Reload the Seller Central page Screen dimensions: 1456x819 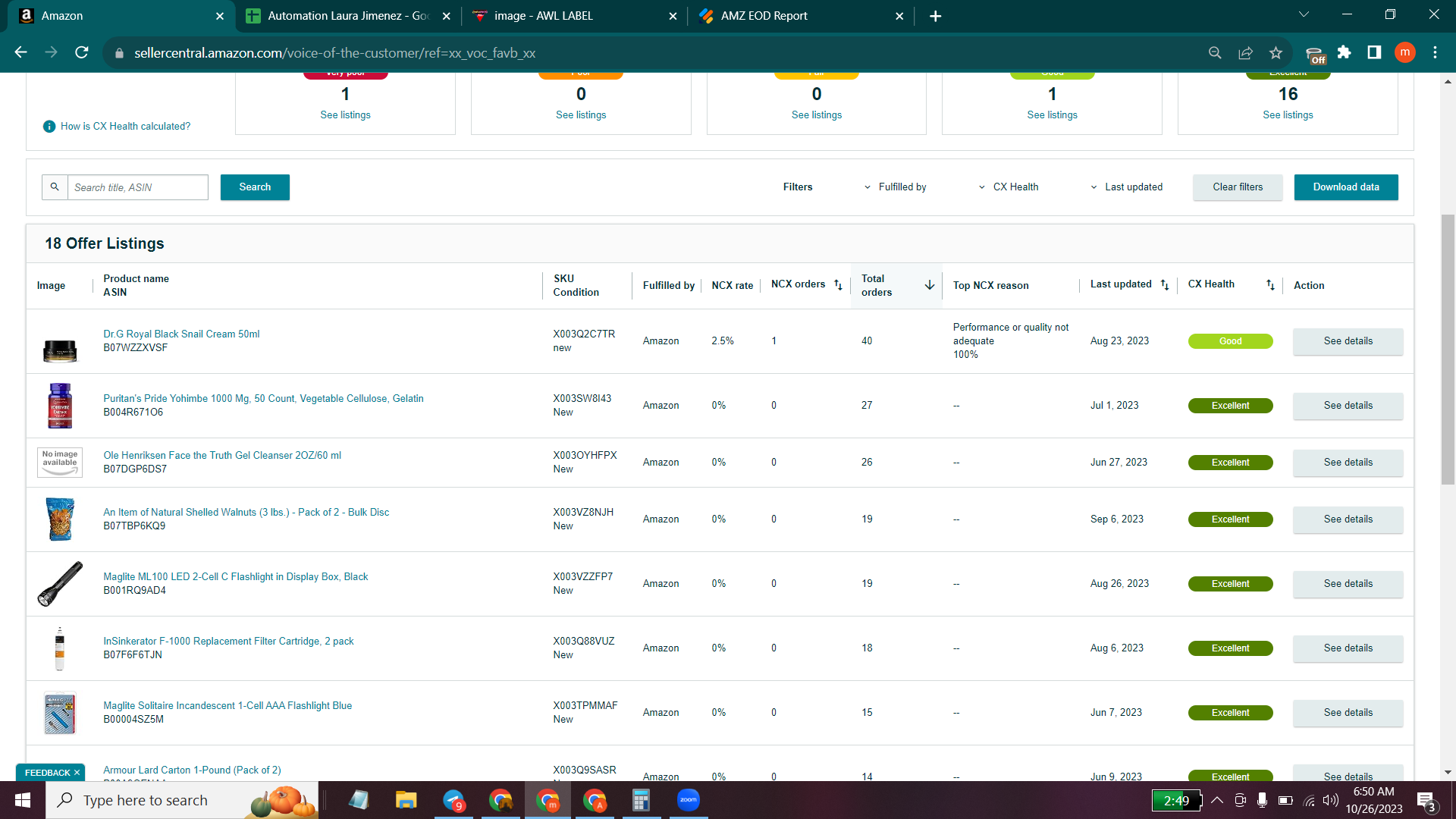point(82,52)
